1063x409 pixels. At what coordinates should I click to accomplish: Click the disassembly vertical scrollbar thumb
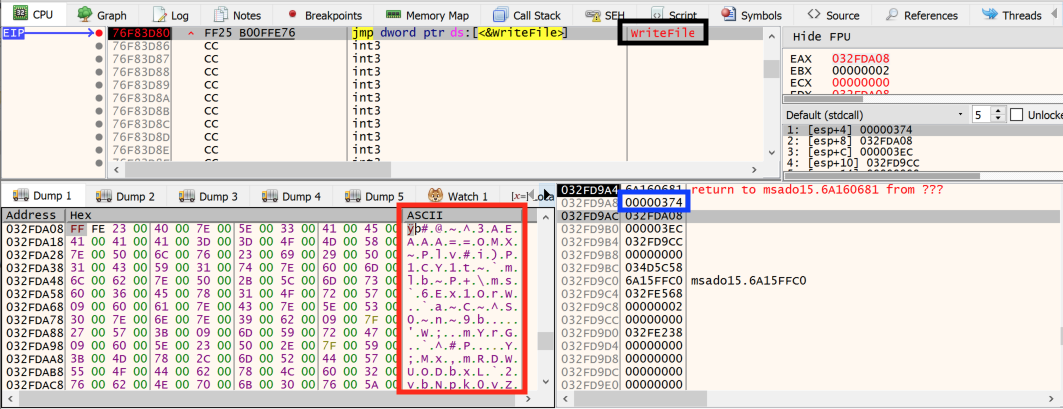point(770,69)
